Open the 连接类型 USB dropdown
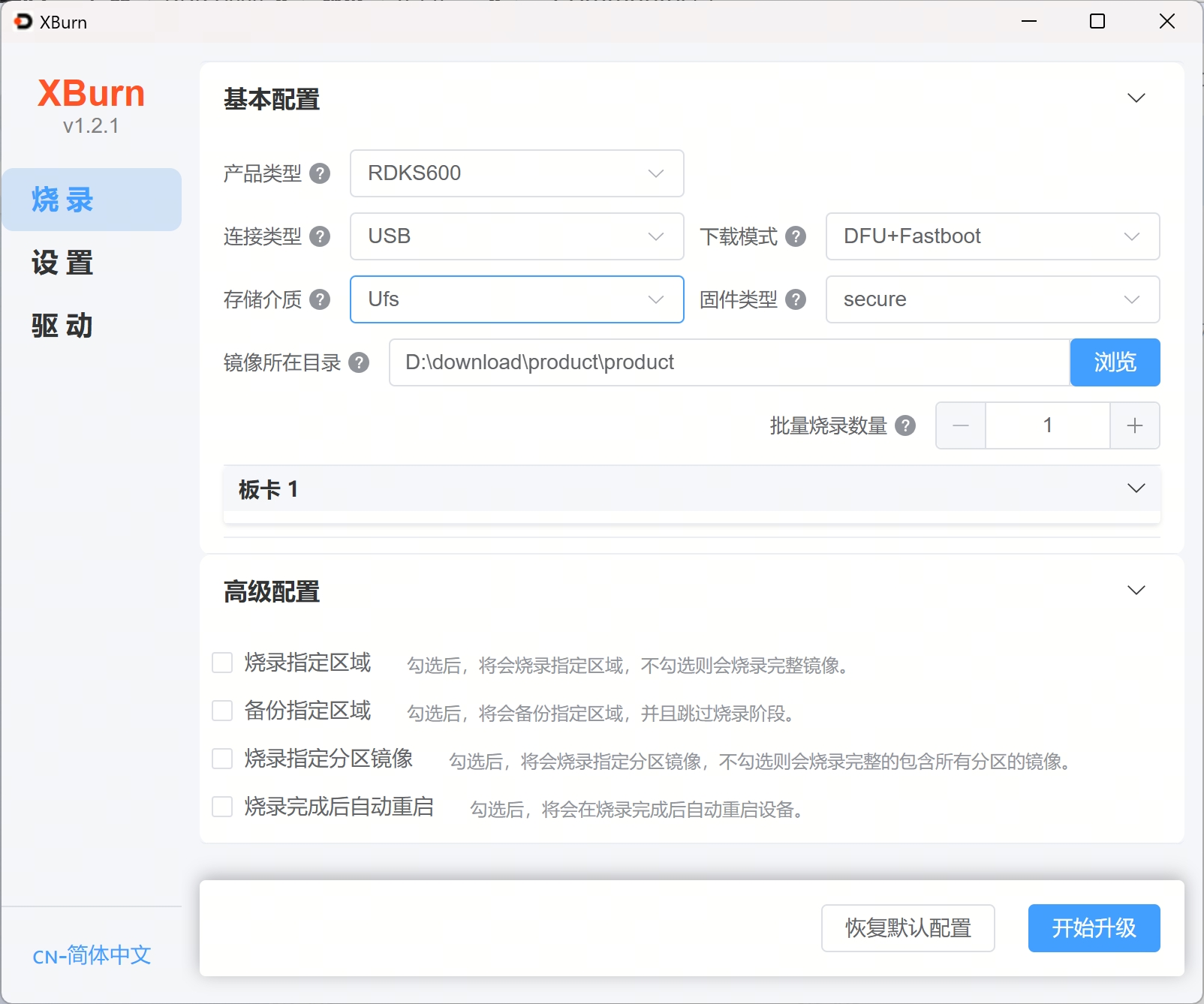Viewport: 1204px width, 1004px height. pos(517,236)
